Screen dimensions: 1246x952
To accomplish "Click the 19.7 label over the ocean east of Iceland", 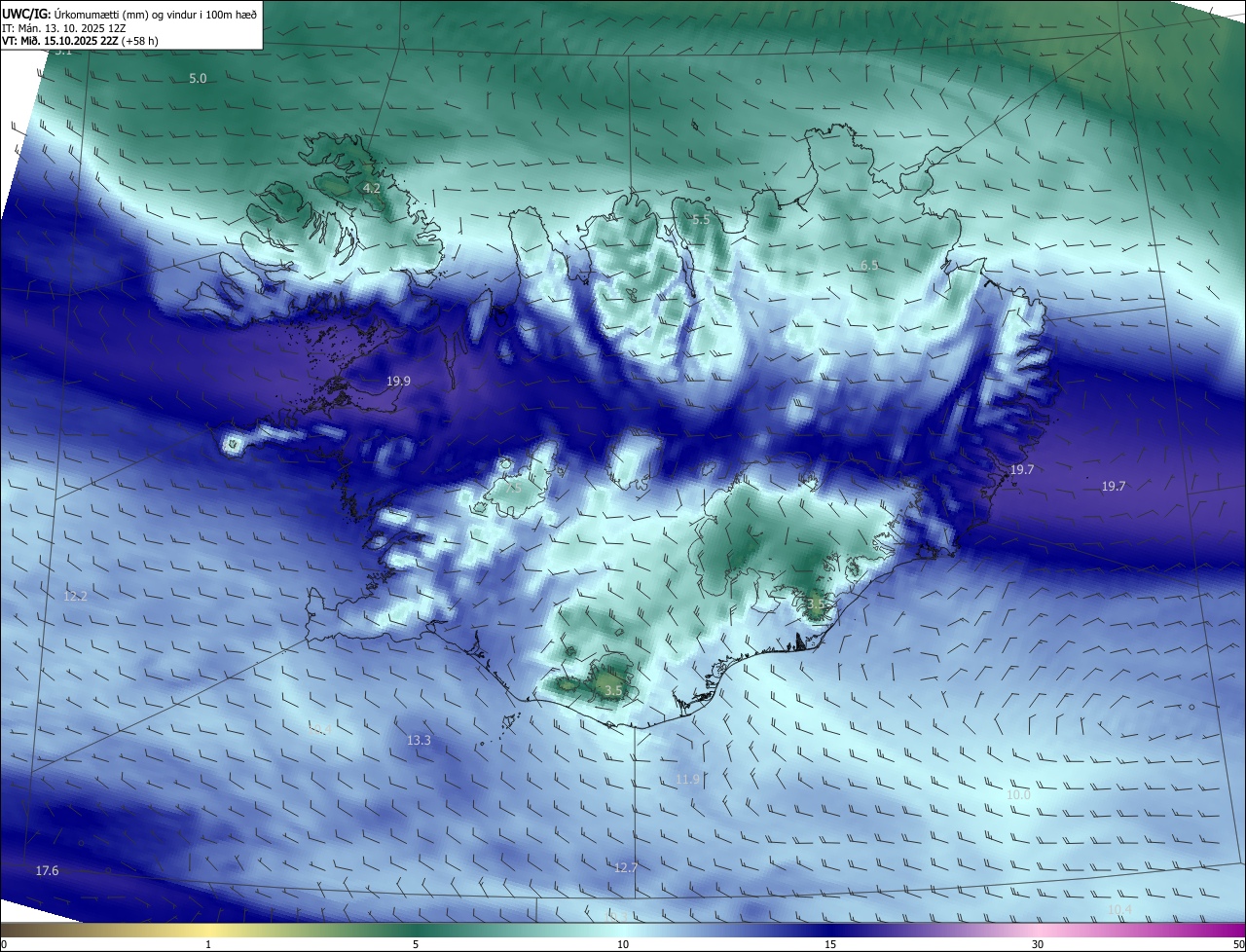I will (x=1114, y=487).
